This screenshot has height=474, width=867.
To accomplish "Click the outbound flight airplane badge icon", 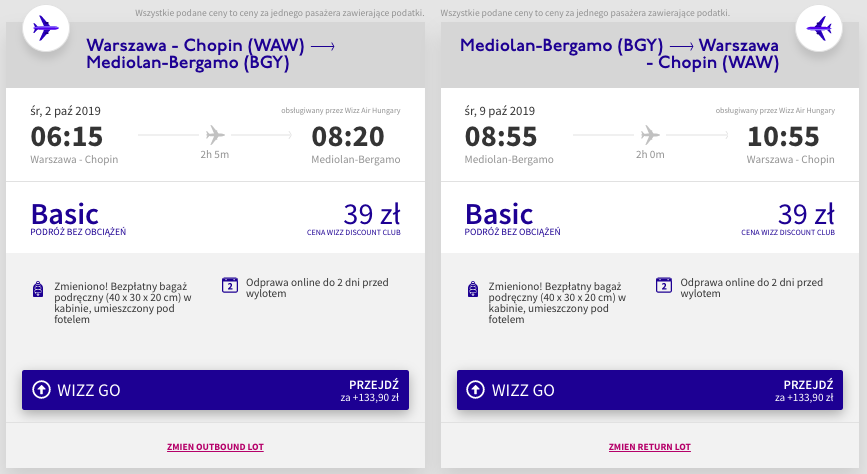I will (x=45, y=29).
